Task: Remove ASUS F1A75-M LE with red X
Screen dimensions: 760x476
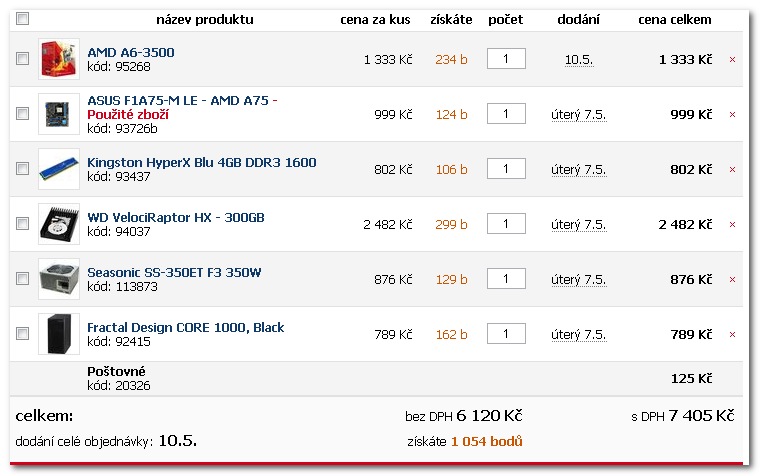Action: click(x=732, y=114)
